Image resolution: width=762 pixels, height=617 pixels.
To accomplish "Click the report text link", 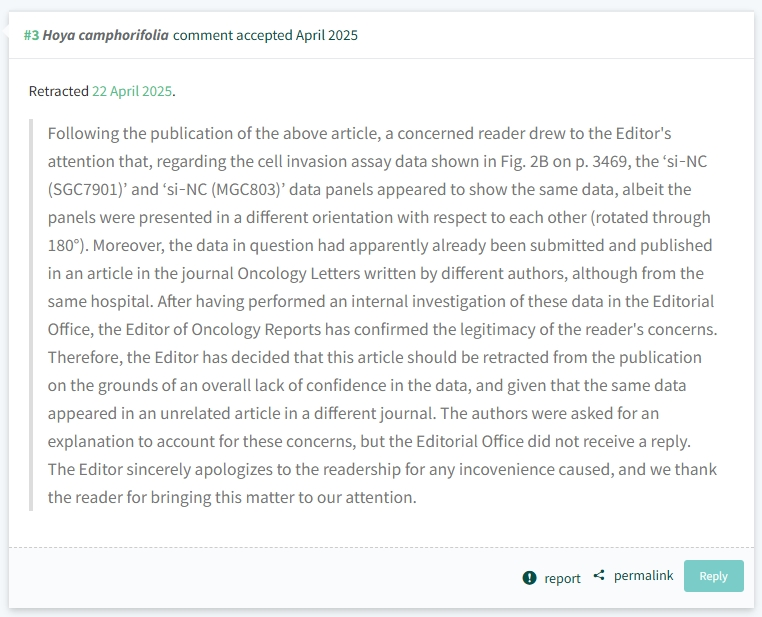I will pyautogui.click(x=562, y=578).
